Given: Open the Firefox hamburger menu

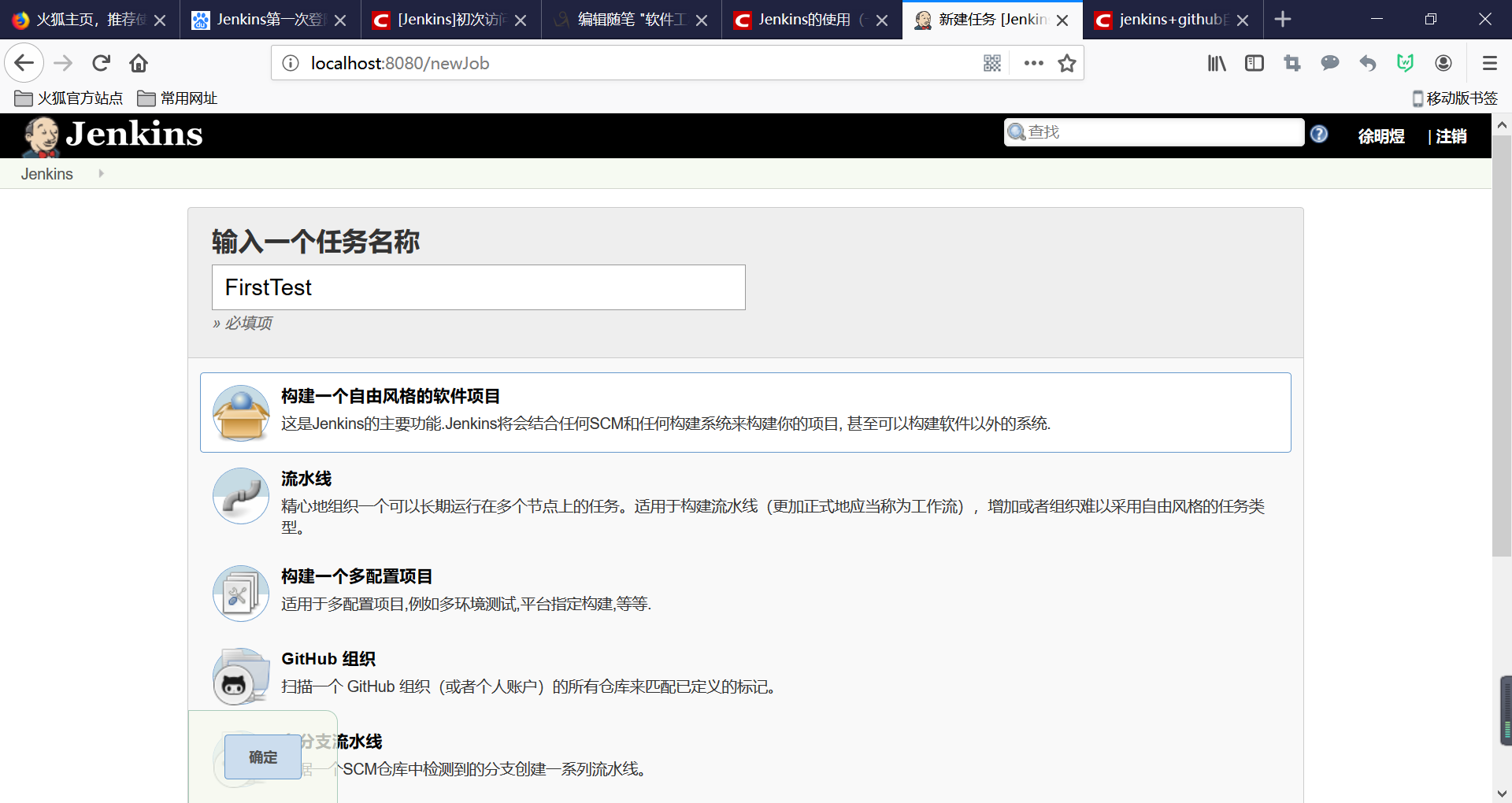Looking at the screenshot, I should [1489, 63].
